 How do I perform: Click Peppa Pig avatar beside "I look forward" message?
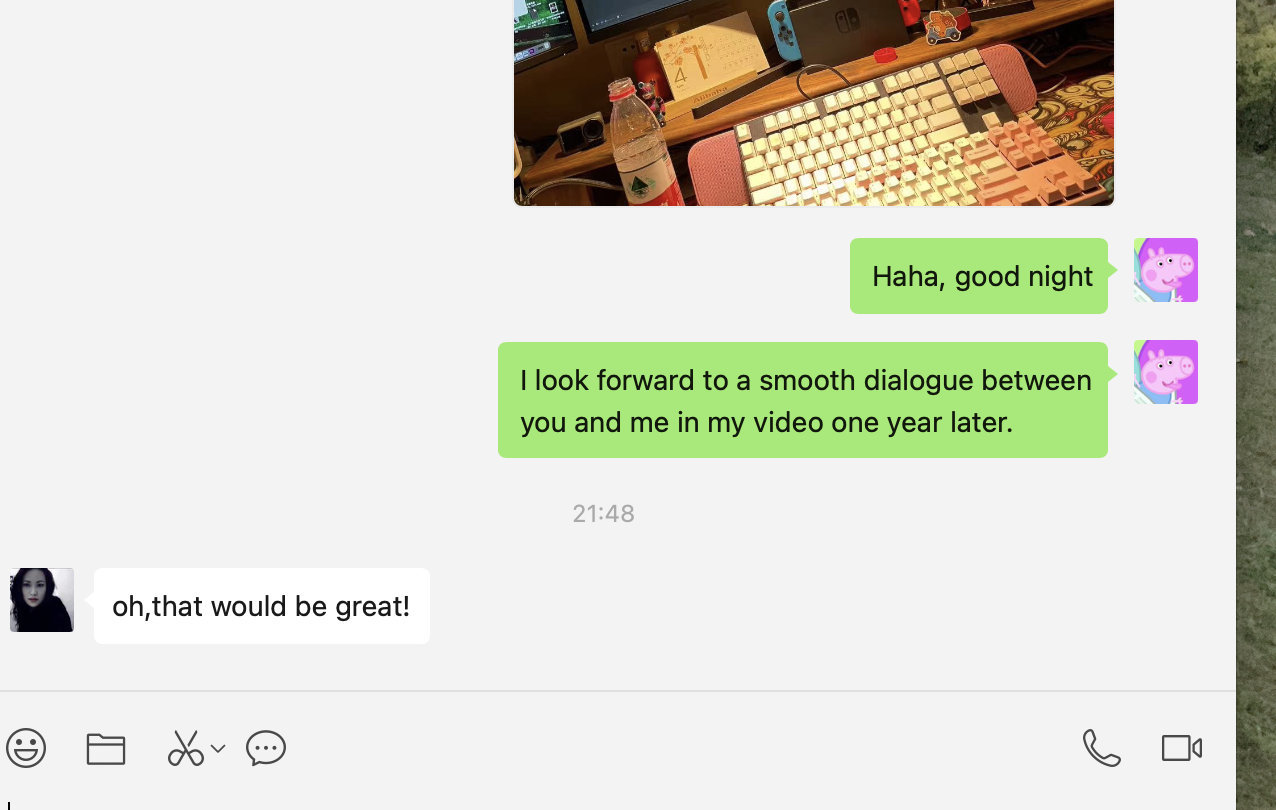point(1166,372)
